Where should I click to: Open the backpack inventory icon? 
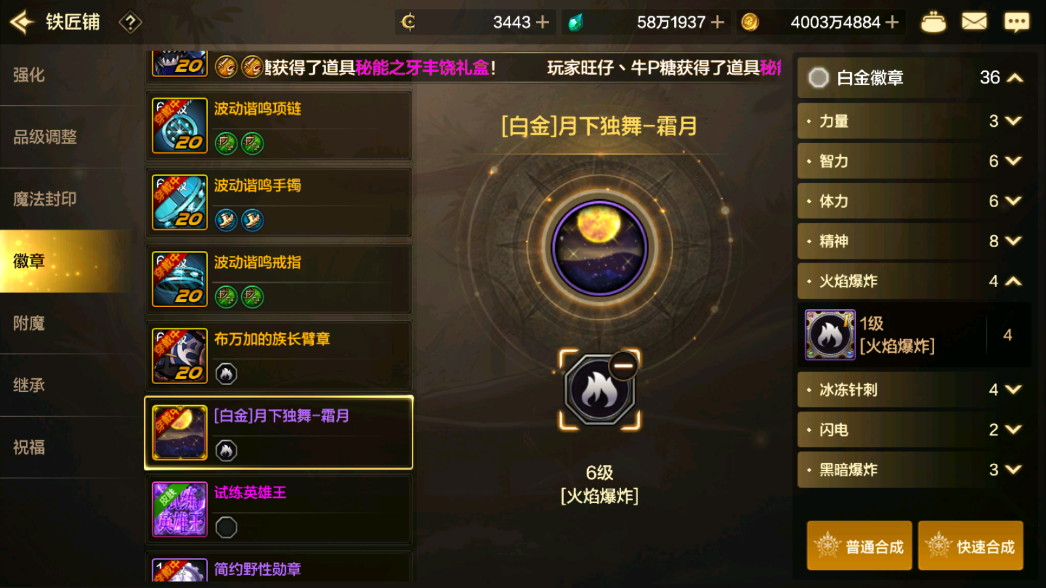(933, 22)
